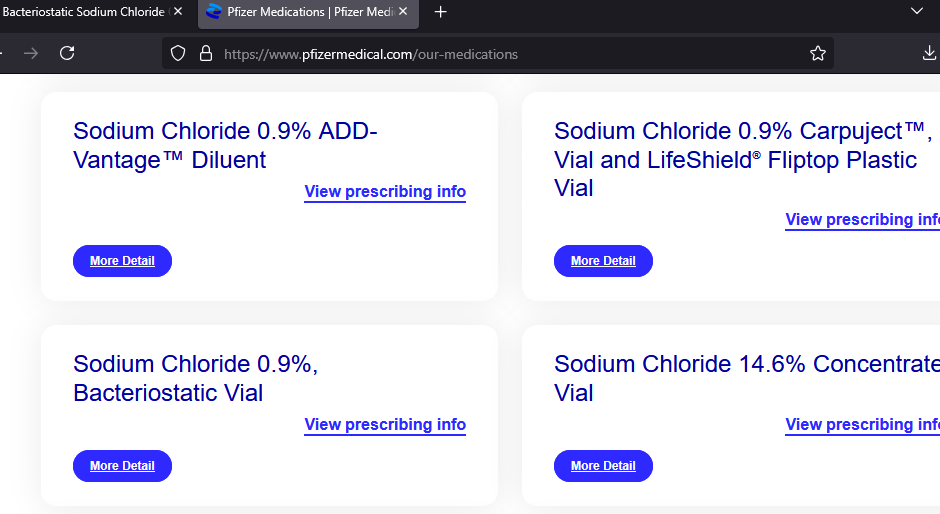Screen dimensions: 940x514
Task: View prescribing info for ADD-Vantage Diluent
Action: [385, 191]
